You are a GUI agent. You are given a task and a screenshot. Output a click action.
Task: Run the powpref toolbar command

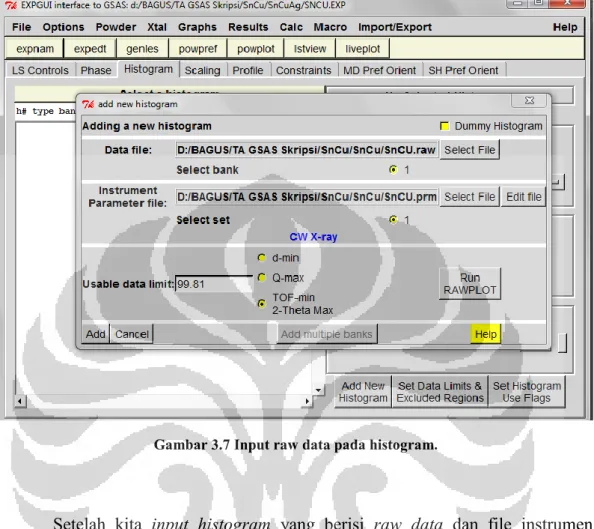pyautogui.click(x=198, y=49)
